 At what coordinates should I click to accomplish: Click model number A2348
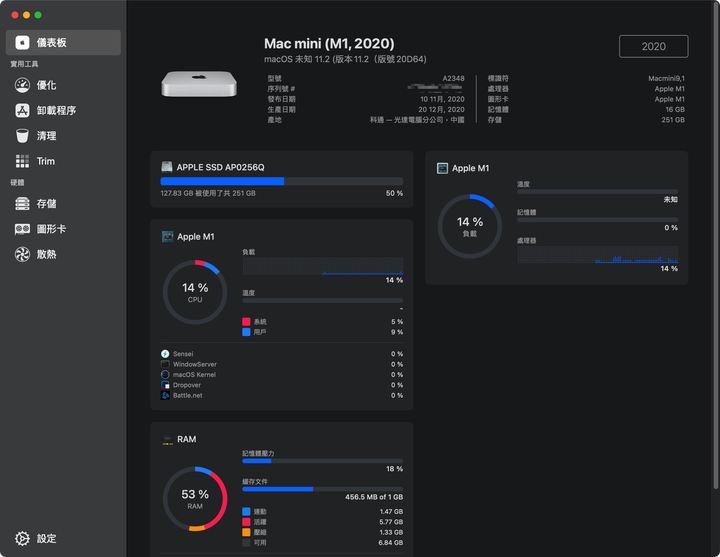[453, 79]
